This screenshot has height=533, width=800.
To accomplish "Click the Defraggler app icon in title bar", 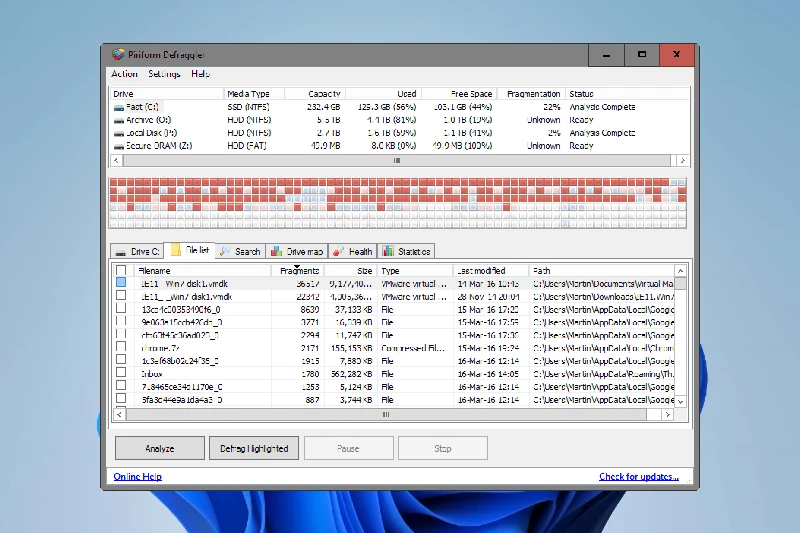I will [118, 55].
